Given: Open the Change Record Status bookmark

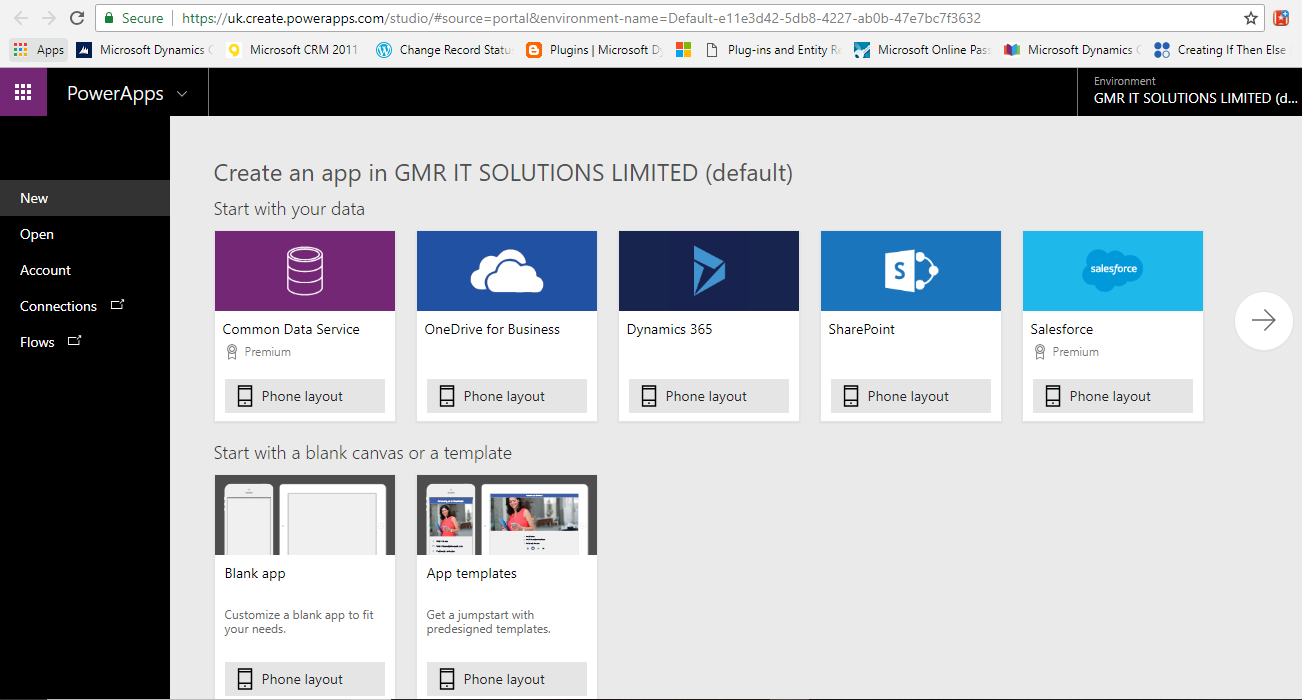Looking at the screenshot, I should click(x=444, y=50).
